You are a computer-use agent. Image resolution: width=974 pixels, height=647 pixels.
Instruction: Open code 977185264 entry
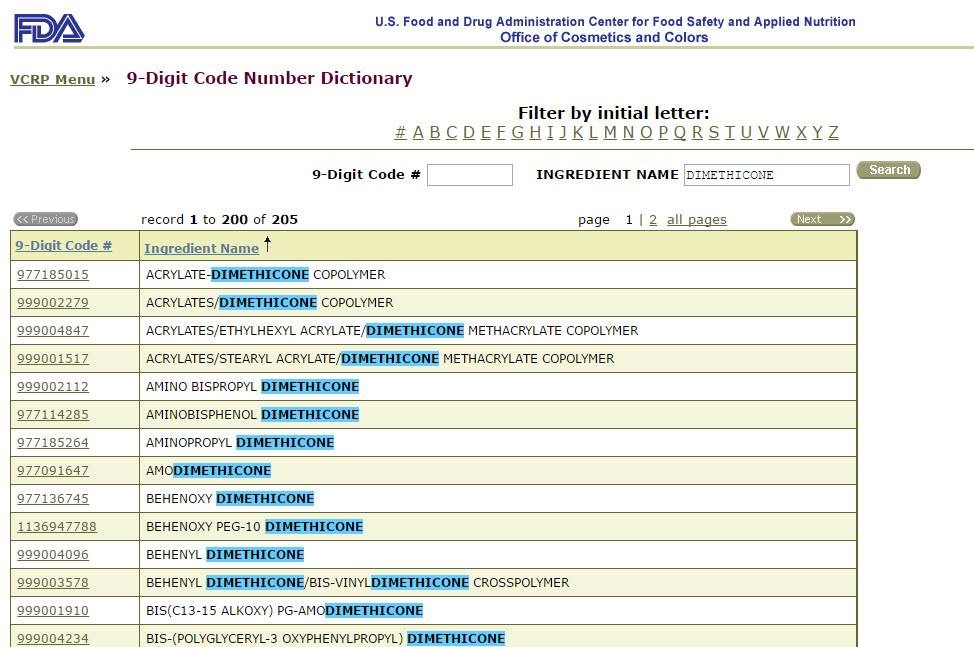pos(53,443)
